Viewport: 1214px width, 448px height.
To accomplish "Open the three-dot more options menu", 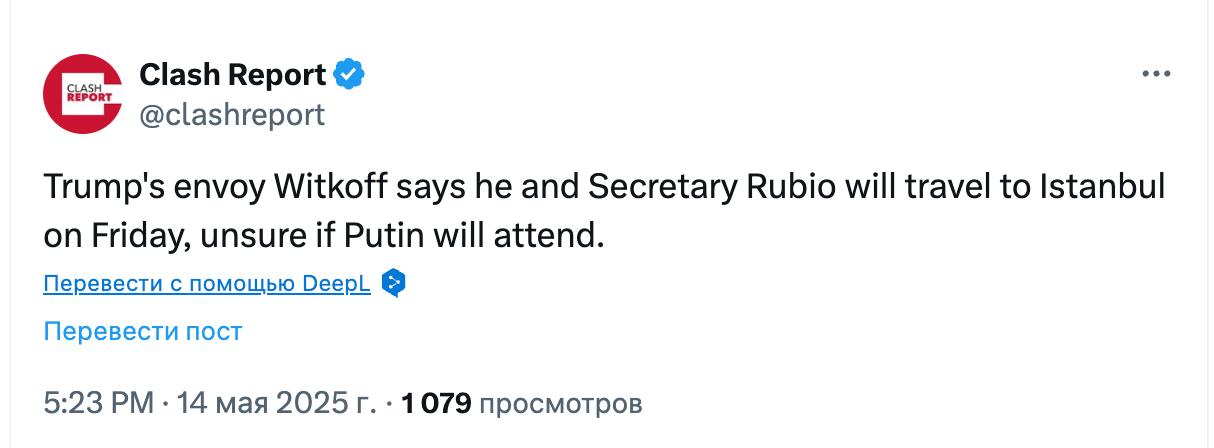I will point(1155,75).
